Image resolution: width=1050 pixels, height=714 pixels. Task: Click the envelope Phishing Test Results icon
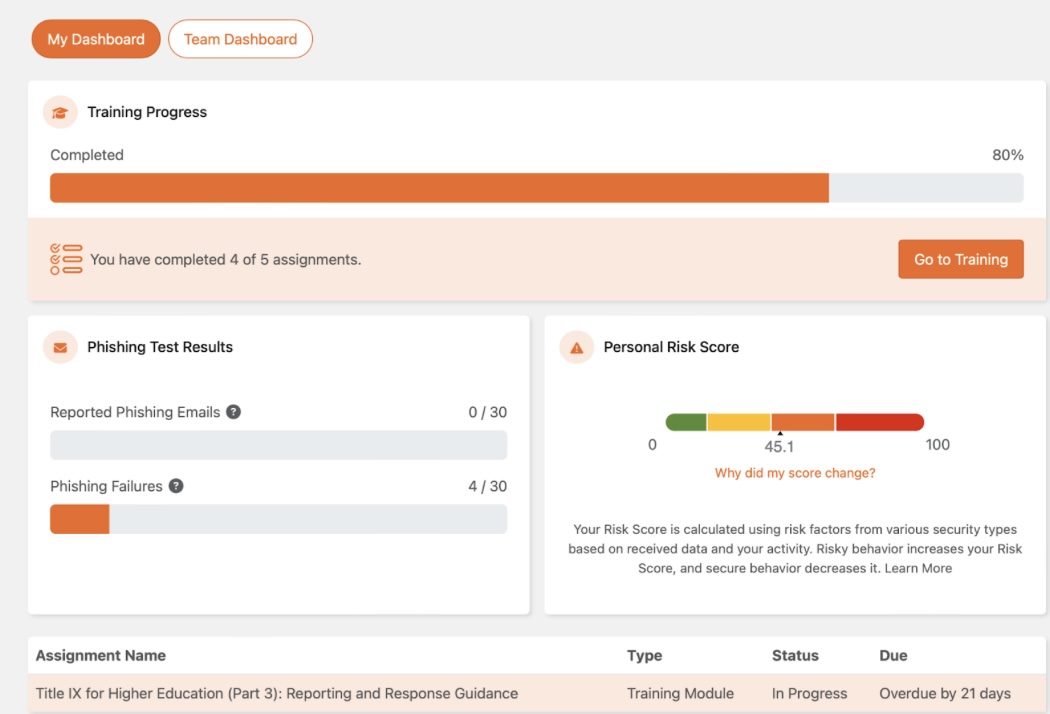point(60,347)
